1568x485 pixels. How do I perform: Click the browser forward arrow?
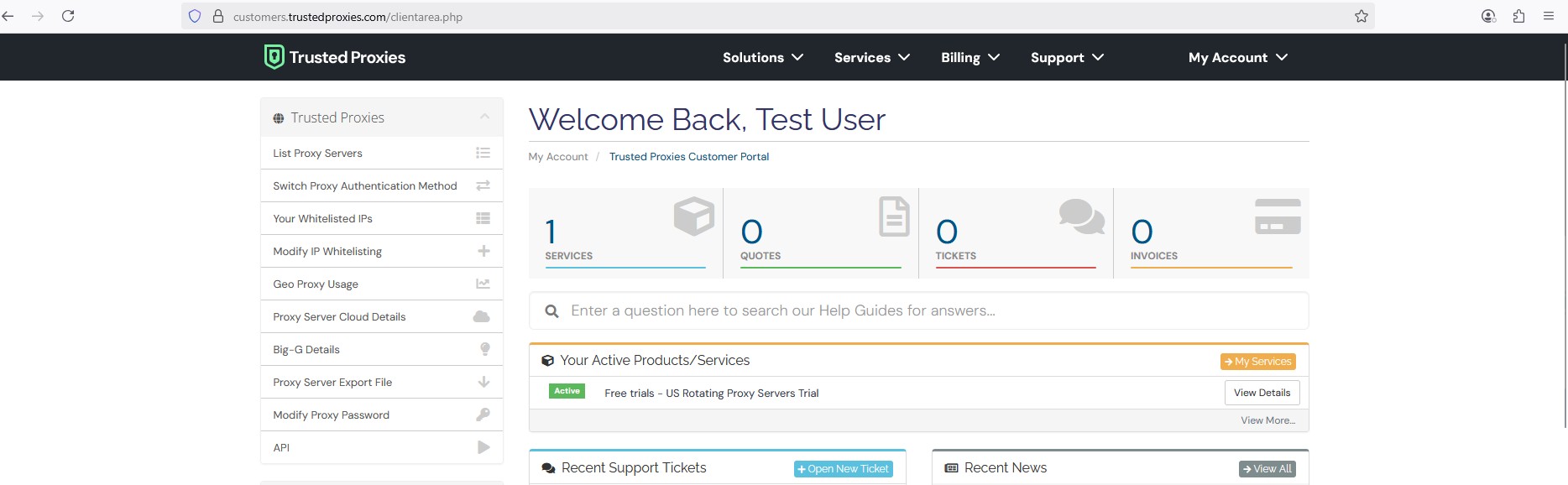tap(38, 16)
